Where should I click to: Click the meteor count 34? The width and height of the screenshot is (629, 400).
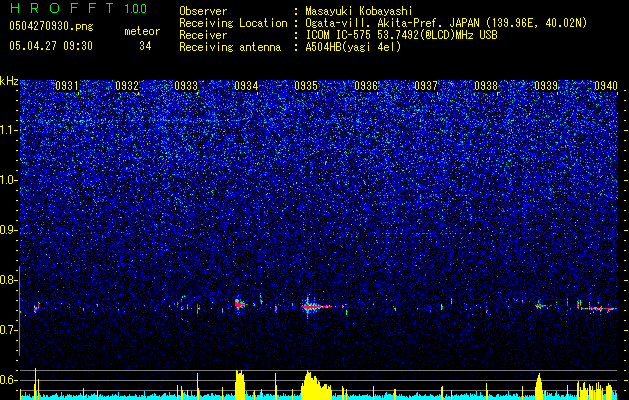(145, 46)
